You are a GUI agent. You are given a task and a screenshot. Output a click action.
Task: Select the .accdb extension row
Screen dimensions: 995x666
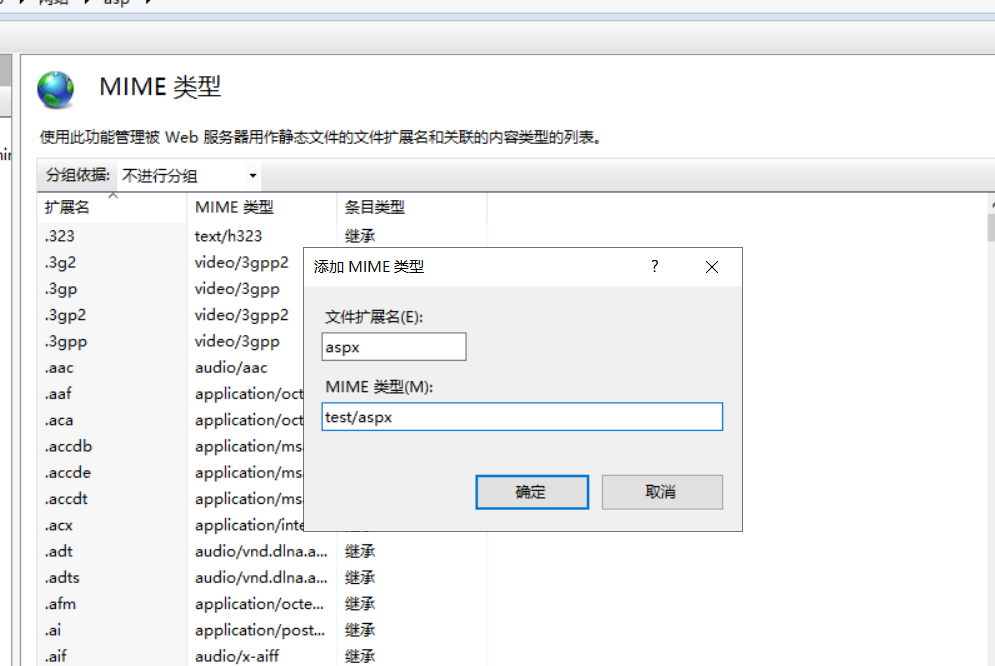(x=68, y=446)
